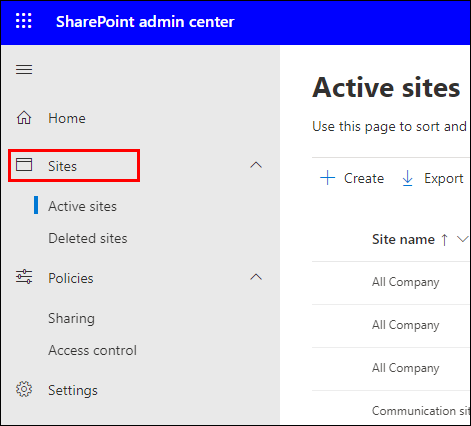Collapse the Policies section chevron
The width and height of the screenshot is (471, 426).
tap(256, 277)
